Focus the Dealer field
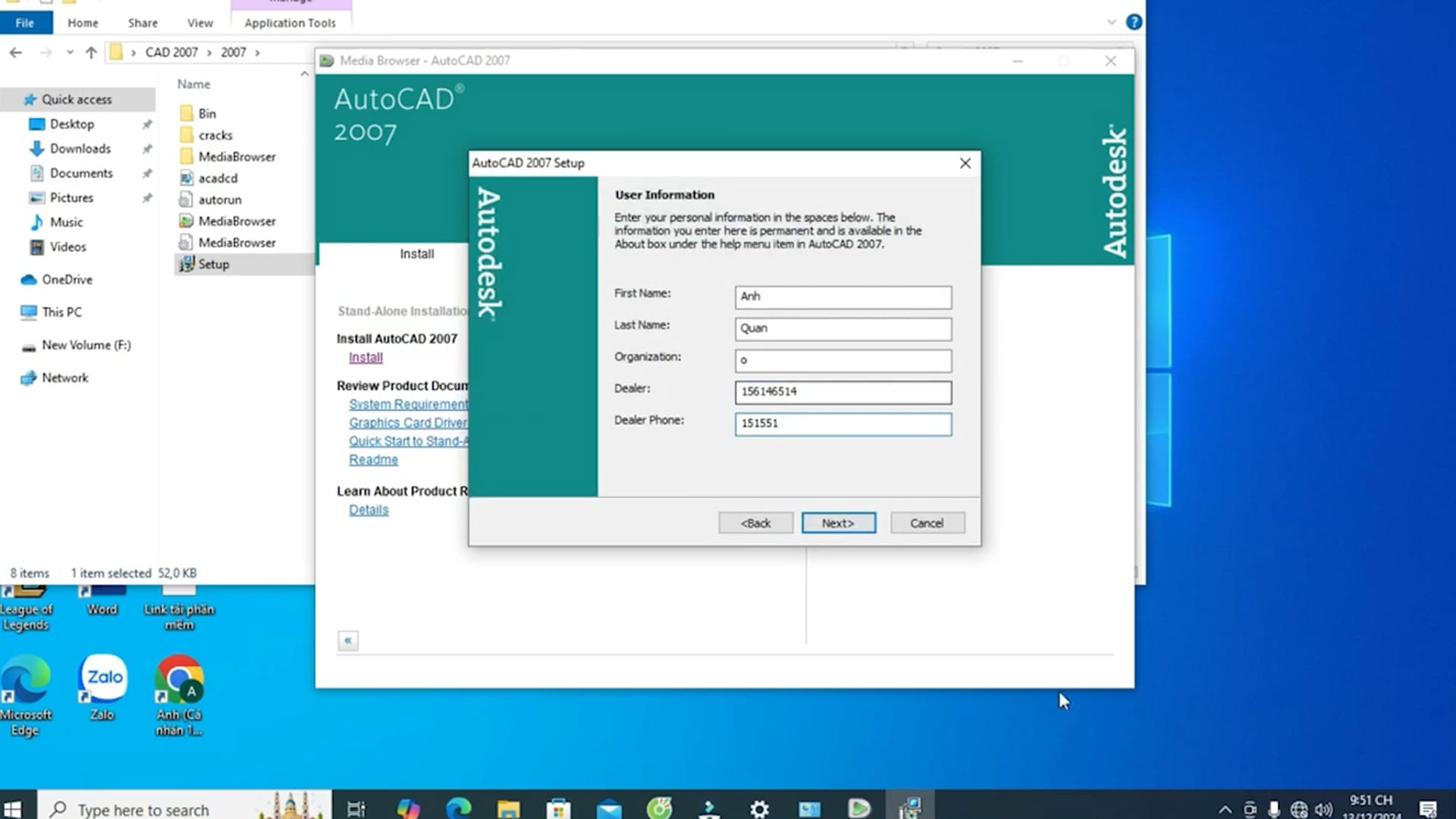 click(843, 392)
